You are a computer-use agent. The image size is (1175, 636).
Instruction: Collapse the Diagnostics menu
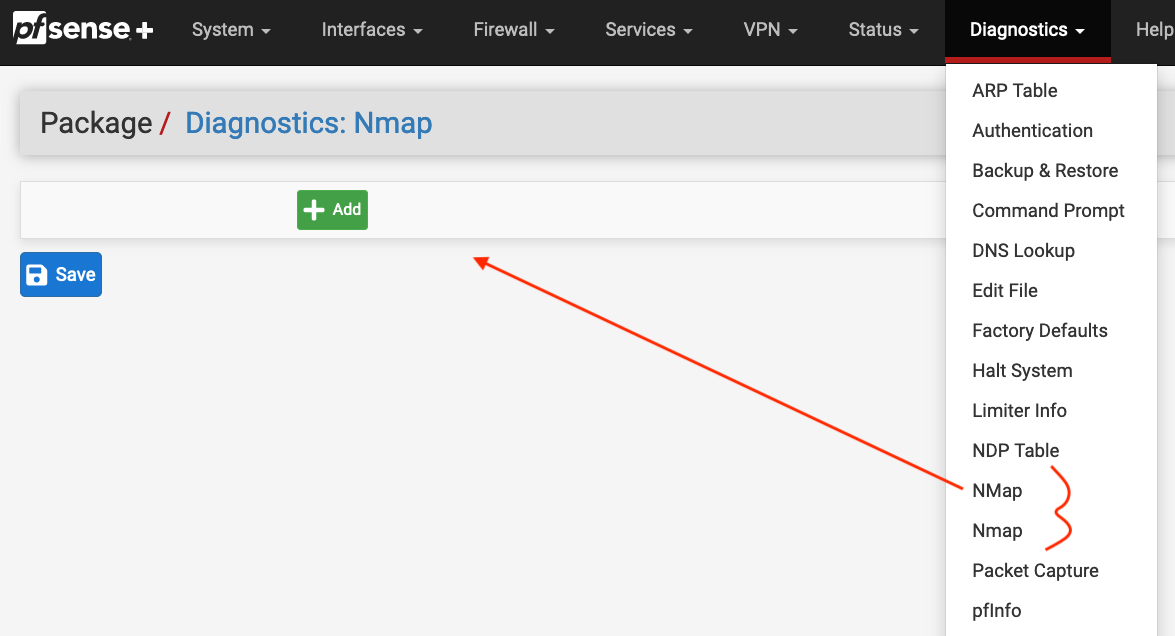click(x=1027, y=30)
